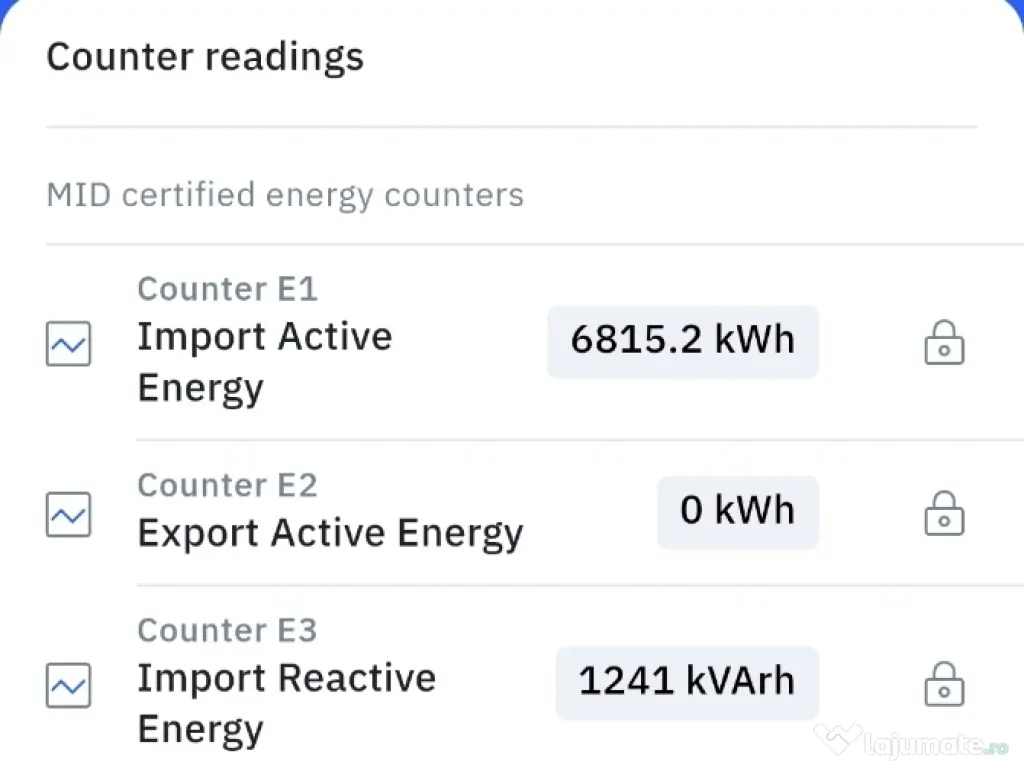
Task: Open the trend chart icon for Counter E1
Action: click(x=69, y=343)
